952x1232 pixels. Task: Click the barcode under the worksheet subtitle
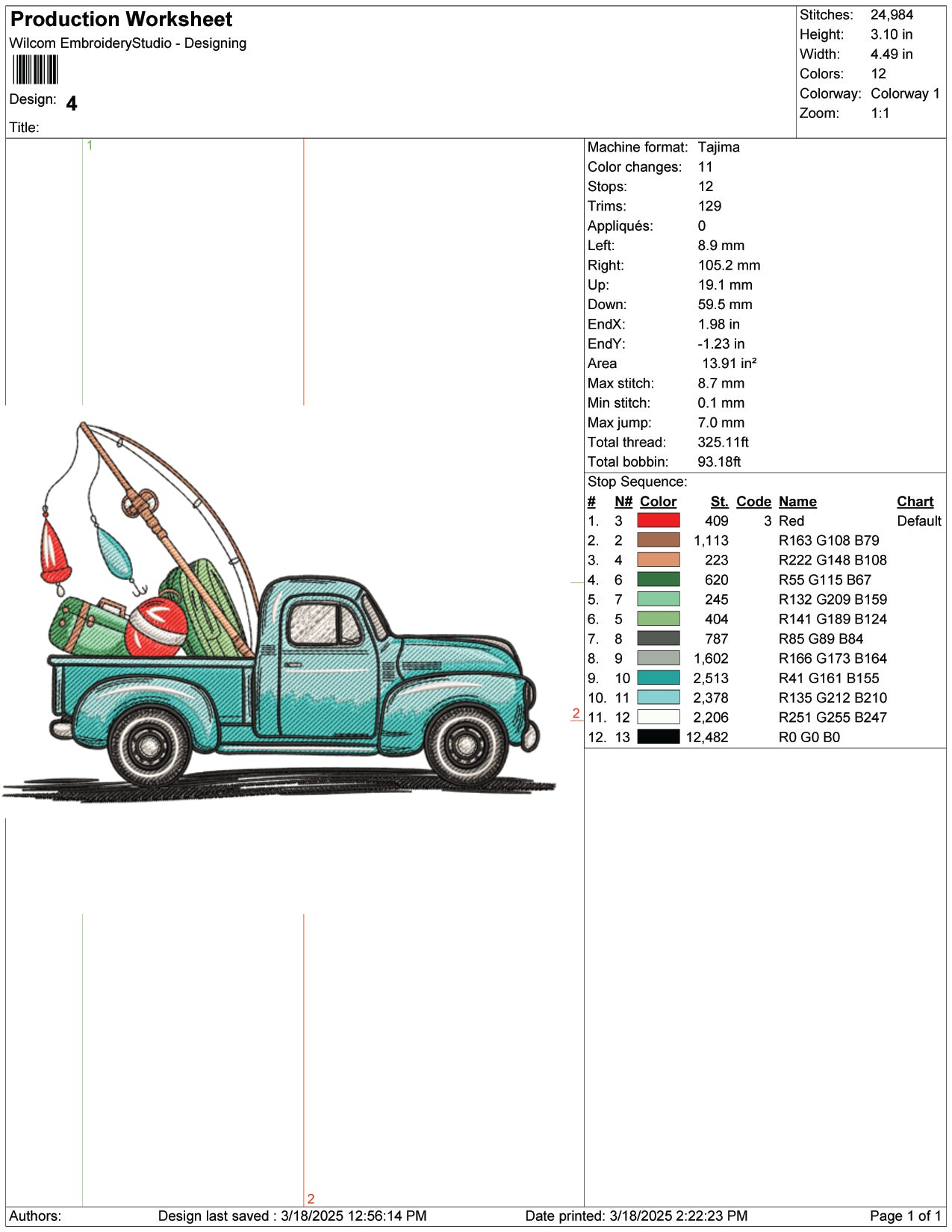[x=35, y=70]
